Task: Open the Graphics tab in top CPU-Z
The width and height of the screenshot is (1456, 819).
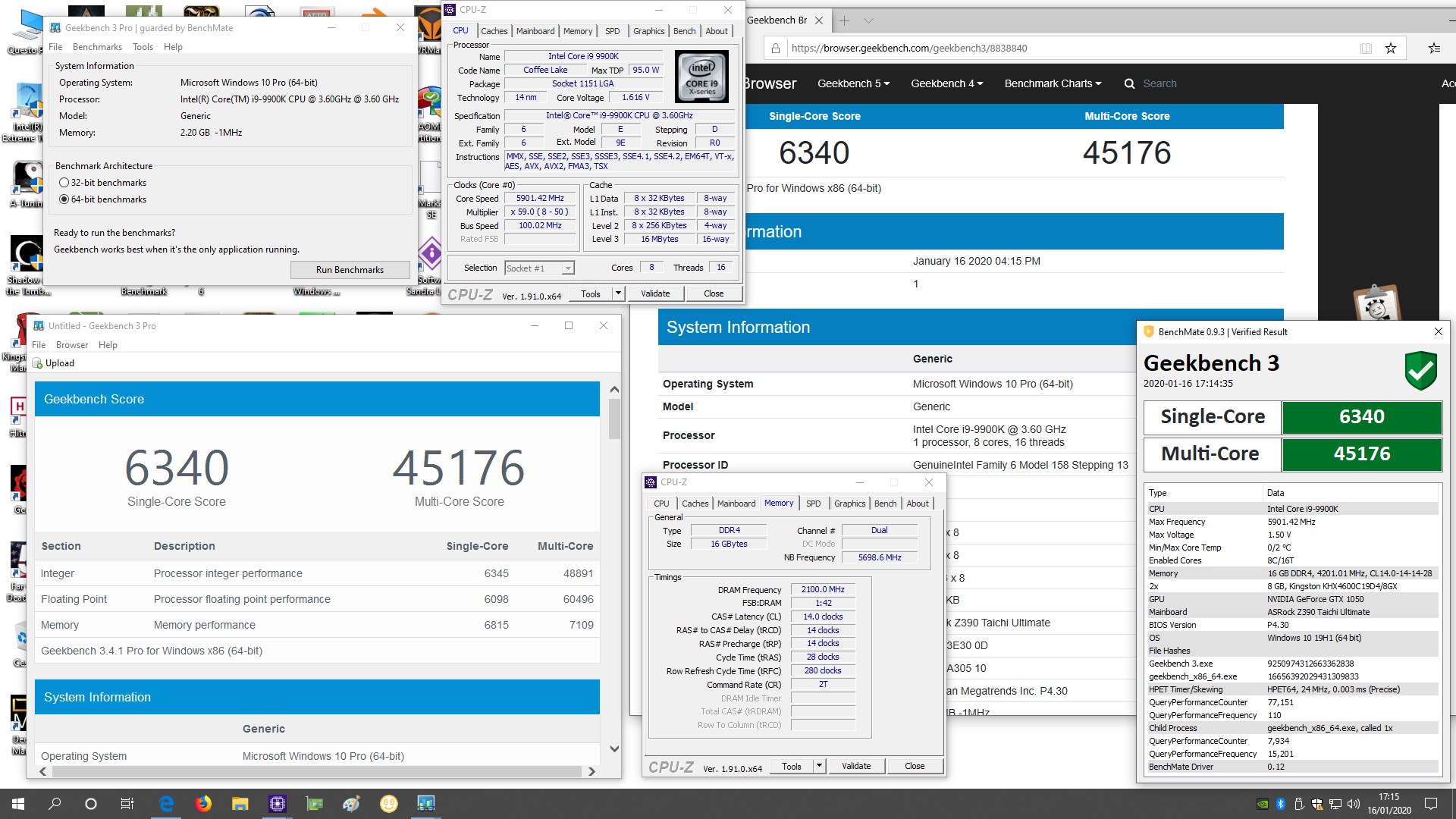Action: pos(648,31)
